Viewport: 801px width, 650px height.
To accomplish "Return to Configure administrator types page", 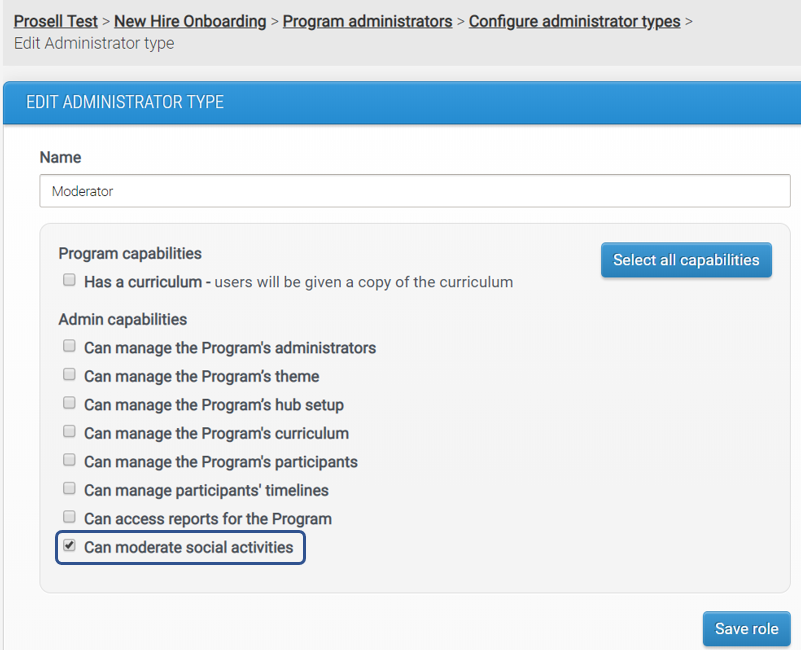I will 574,21.
